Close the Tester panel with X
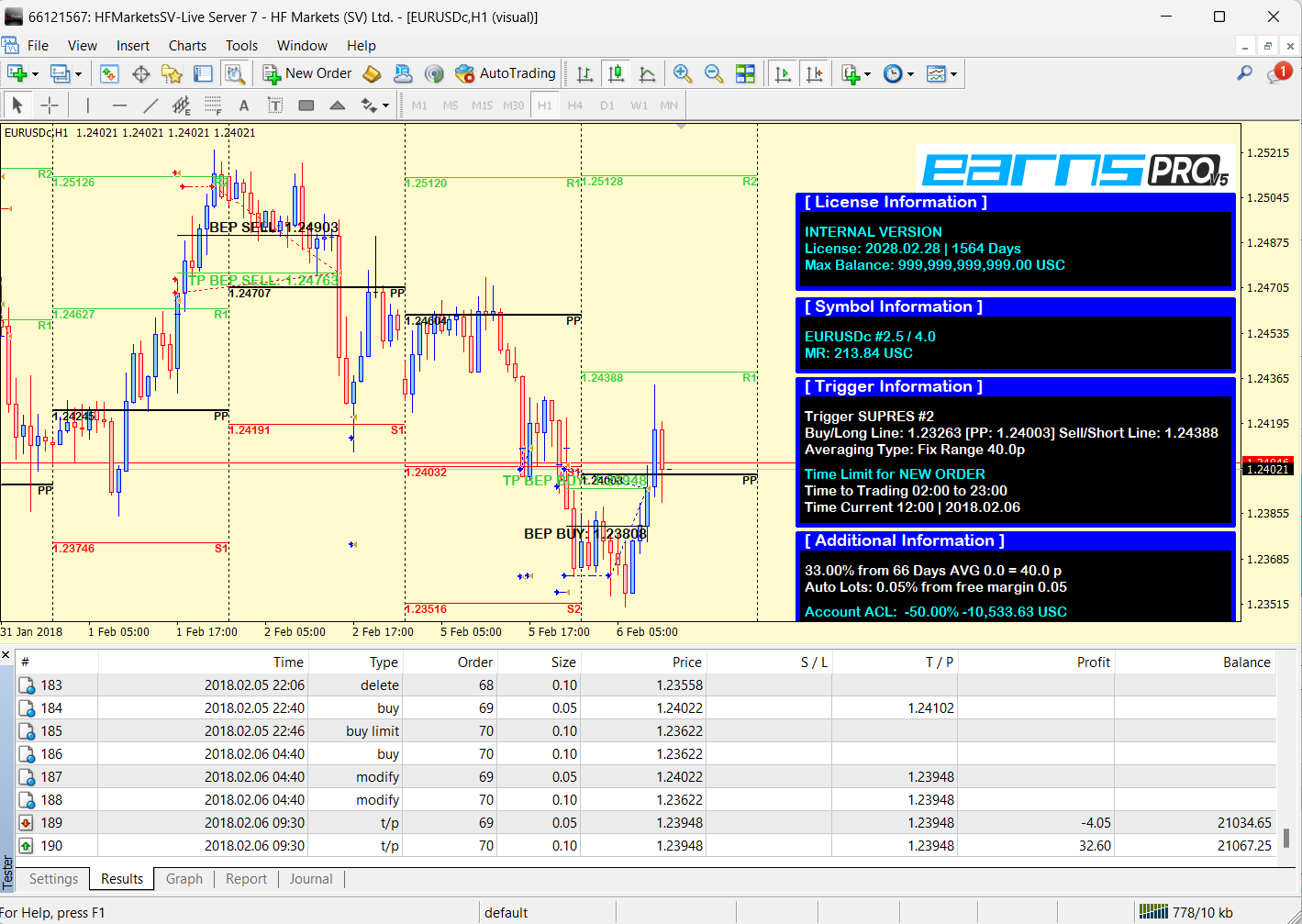The width and height of the screenshot is (1302, 924). tap(6, 655)
